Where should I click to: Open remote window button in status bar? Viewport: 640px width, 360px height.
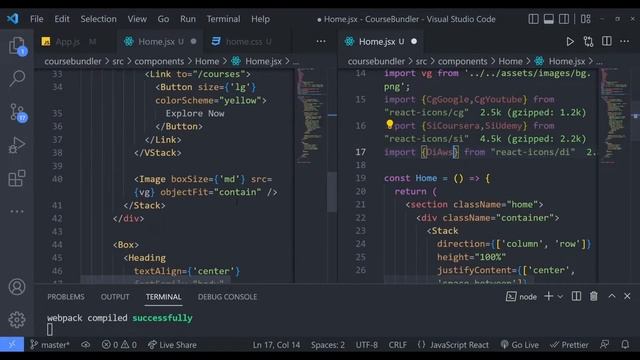coord(12,345)
